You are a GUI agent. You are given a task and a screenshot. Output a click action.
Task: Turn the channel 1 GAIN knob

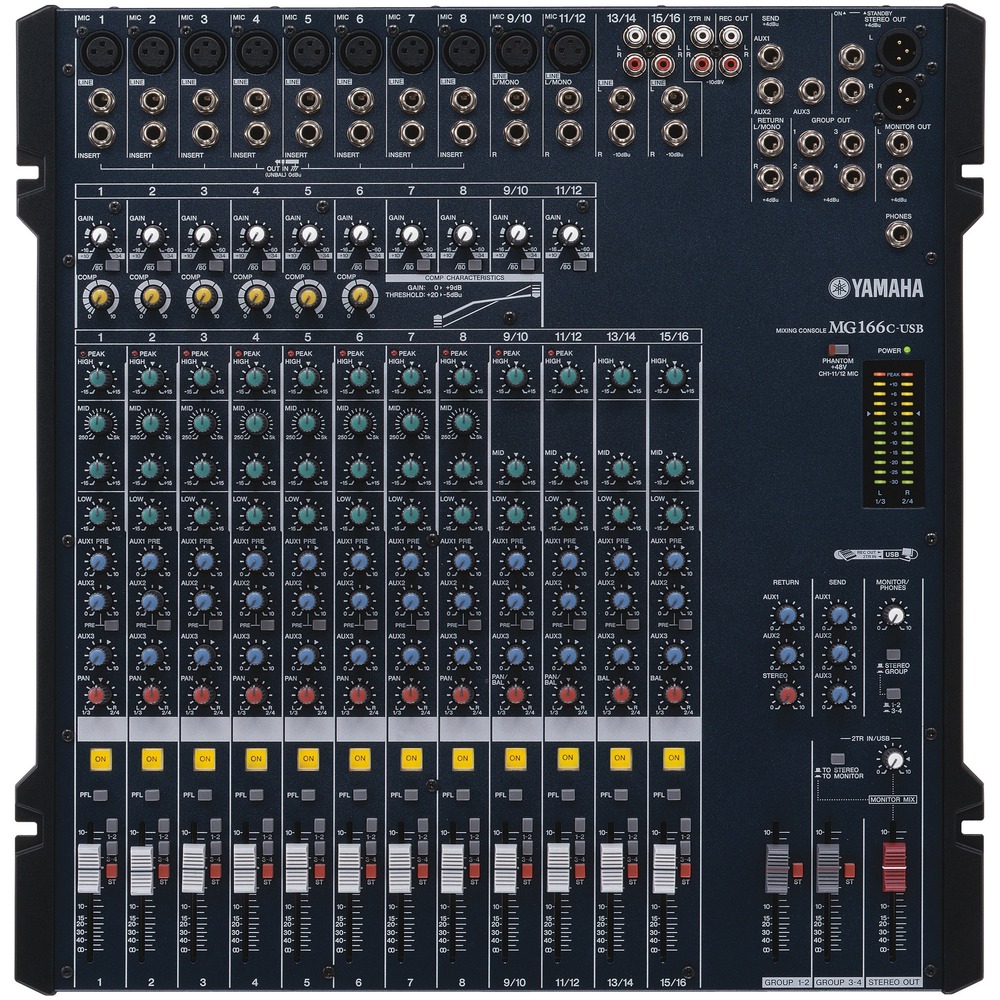99,236
